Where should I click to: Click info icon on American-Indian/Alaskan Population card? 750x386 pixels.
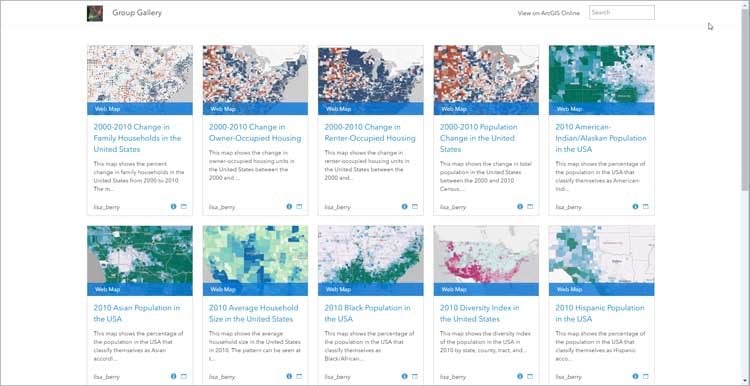[635, 207]
